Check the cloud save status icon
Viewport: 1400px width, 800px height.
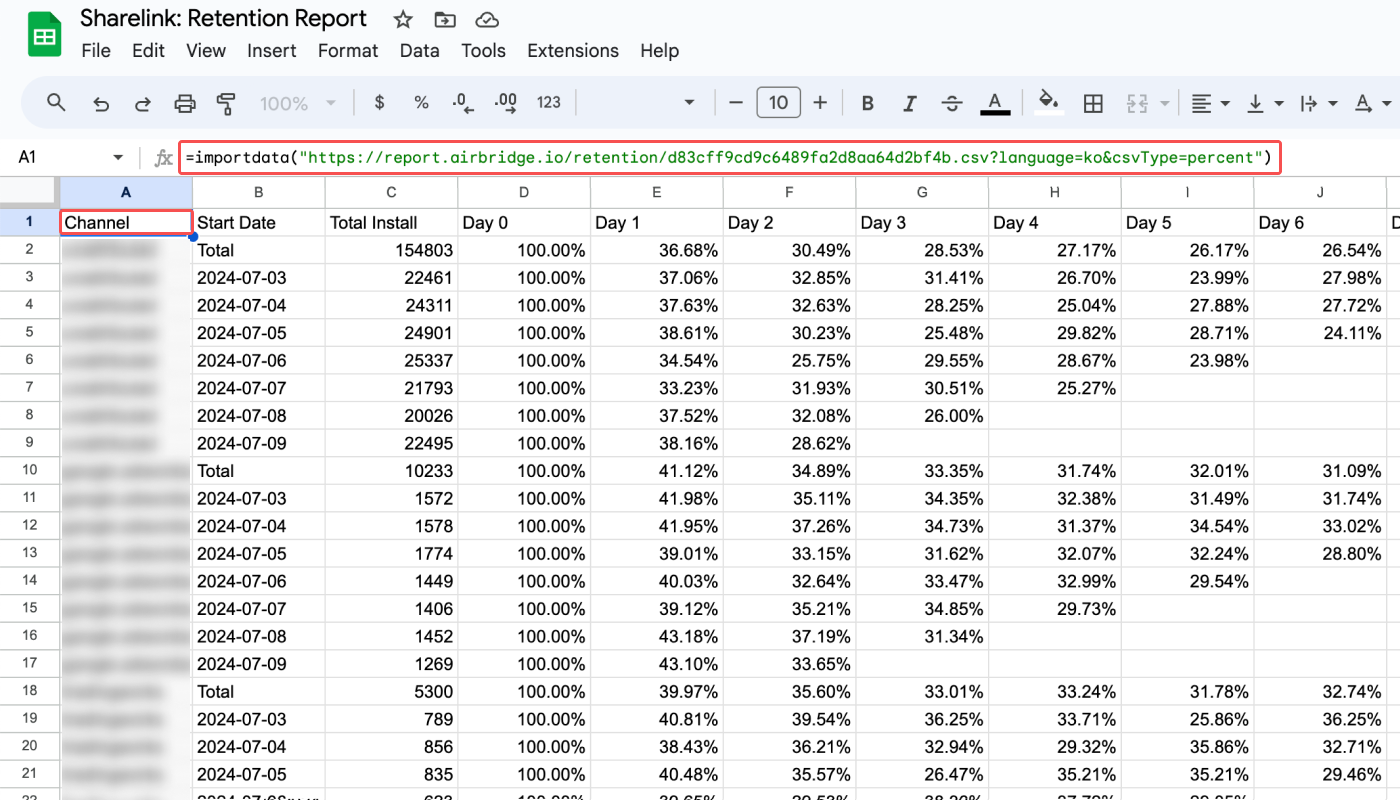click(x=487, y=19)
